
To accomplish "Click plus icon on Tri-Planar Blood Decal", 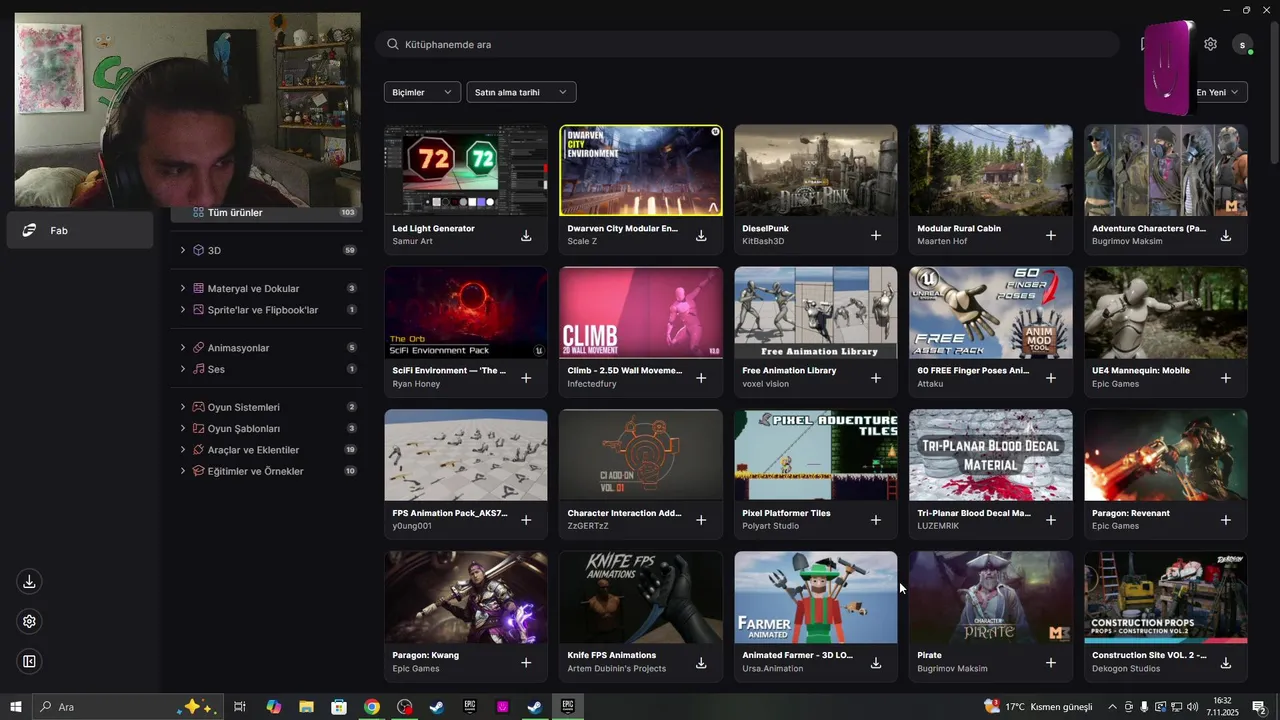I will [x=1051, y=520].
